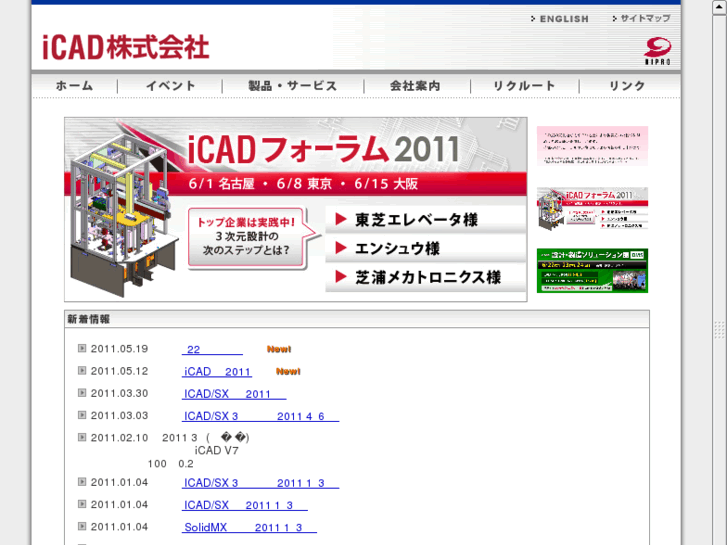Screen dimensions: 727x545
Task: Go to the ホーム menu item
Action: click(75, 86)
